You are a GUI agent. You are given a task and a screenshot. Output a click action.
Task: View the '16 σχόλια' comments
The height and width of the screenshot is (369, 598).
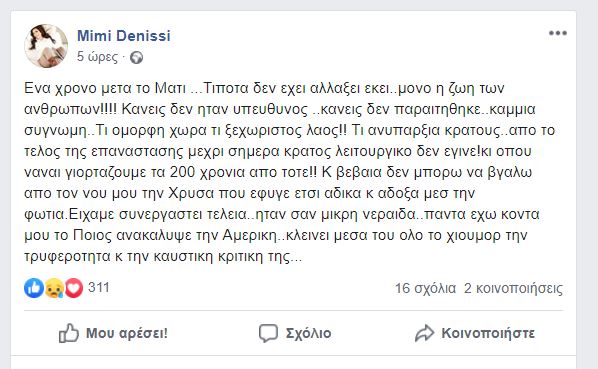click(x=425, y=288)
